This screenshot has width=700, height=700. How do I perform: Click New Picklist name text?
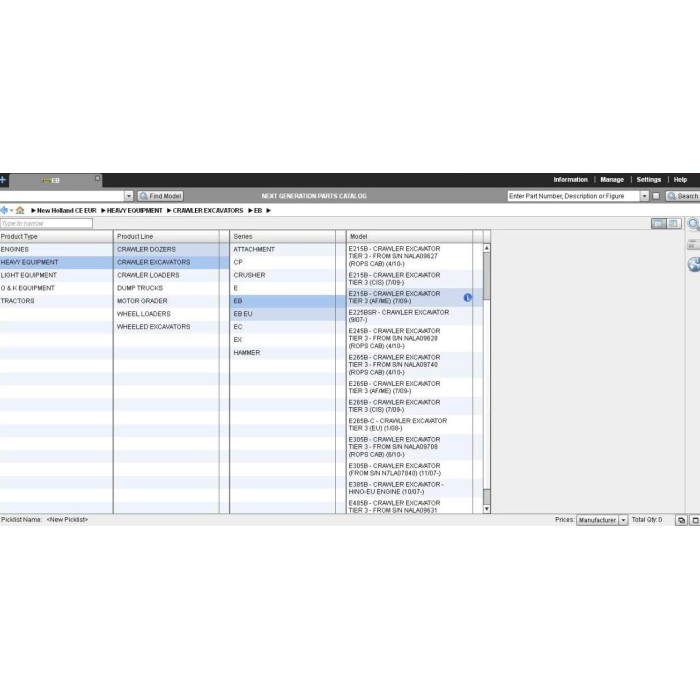(x=67, y=520)
